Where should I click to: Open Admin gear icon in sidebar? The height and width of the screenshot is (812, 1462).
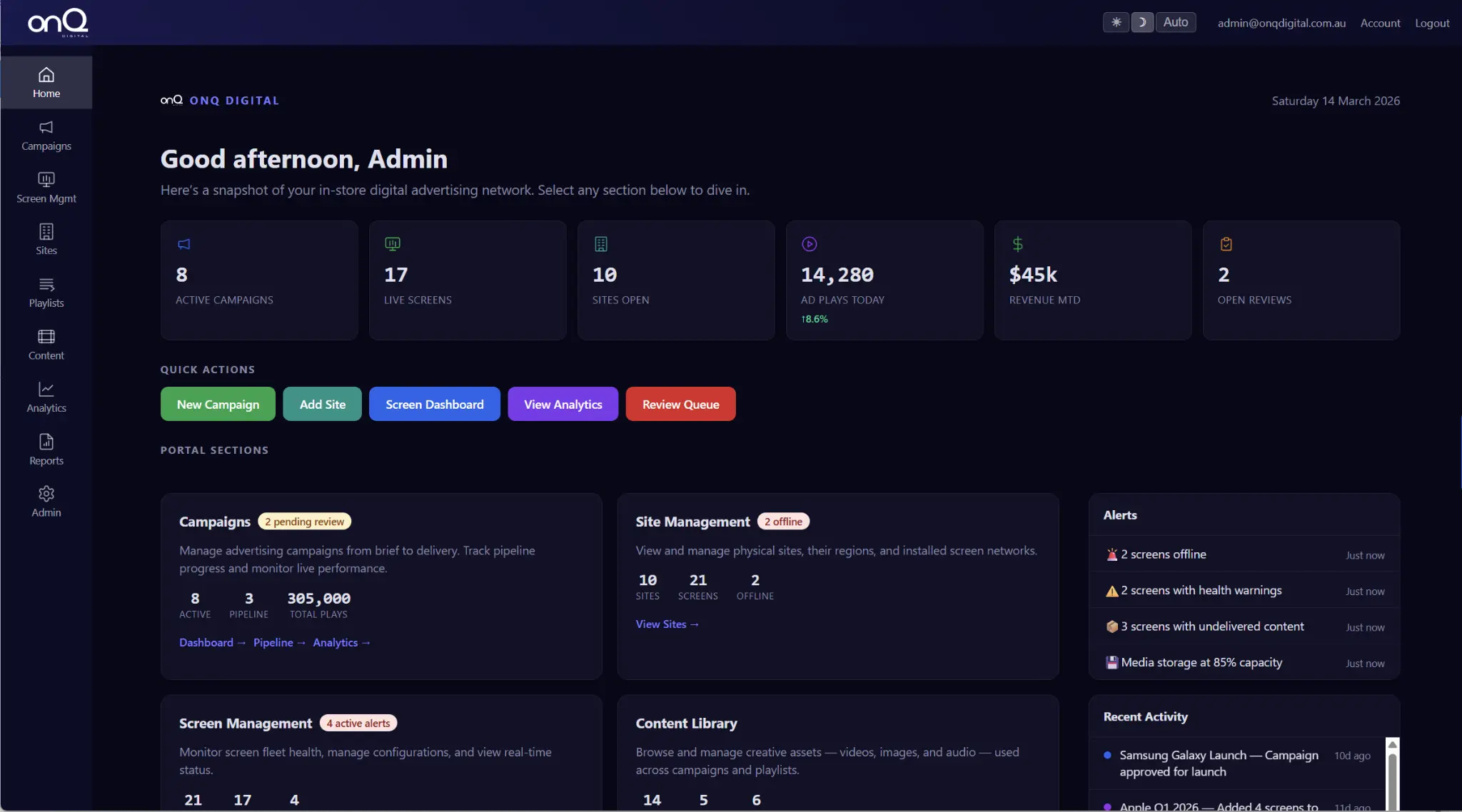[x=46, y=494]
